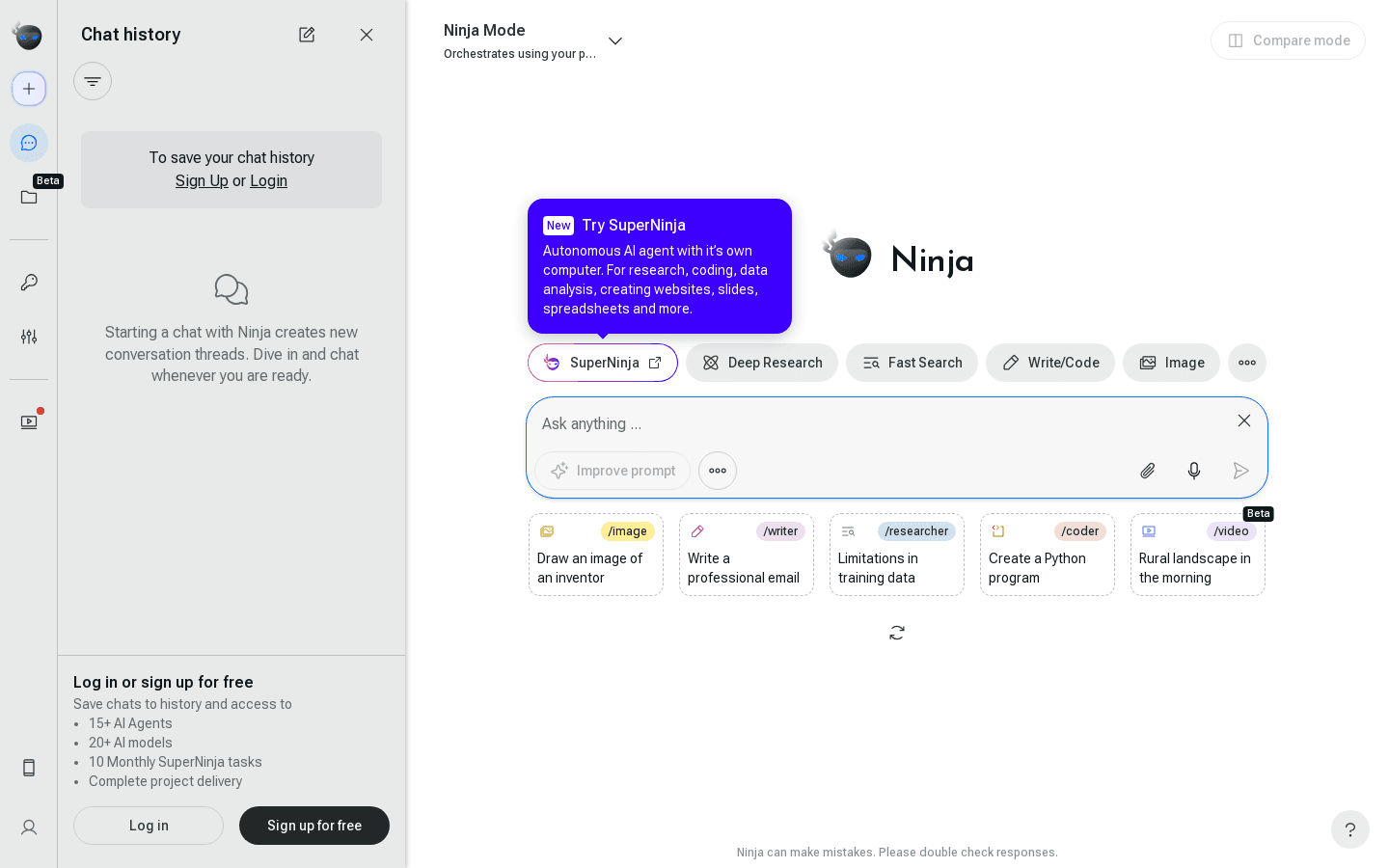Click the paperclip to attach a file
This screenshot has width=1389, height=868.
point(1147,471)
